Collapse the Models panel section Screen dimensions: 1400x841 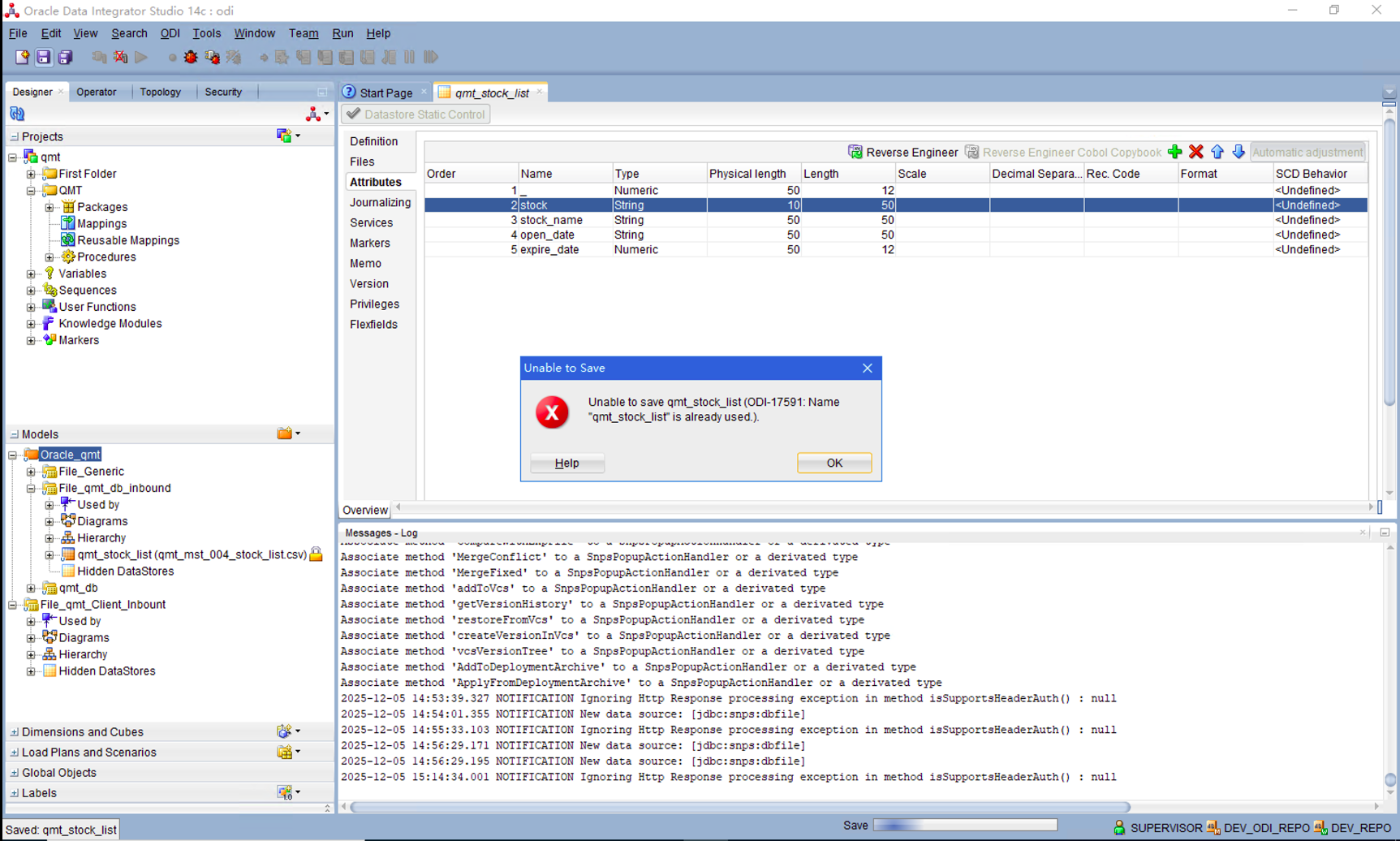(14, 434)
